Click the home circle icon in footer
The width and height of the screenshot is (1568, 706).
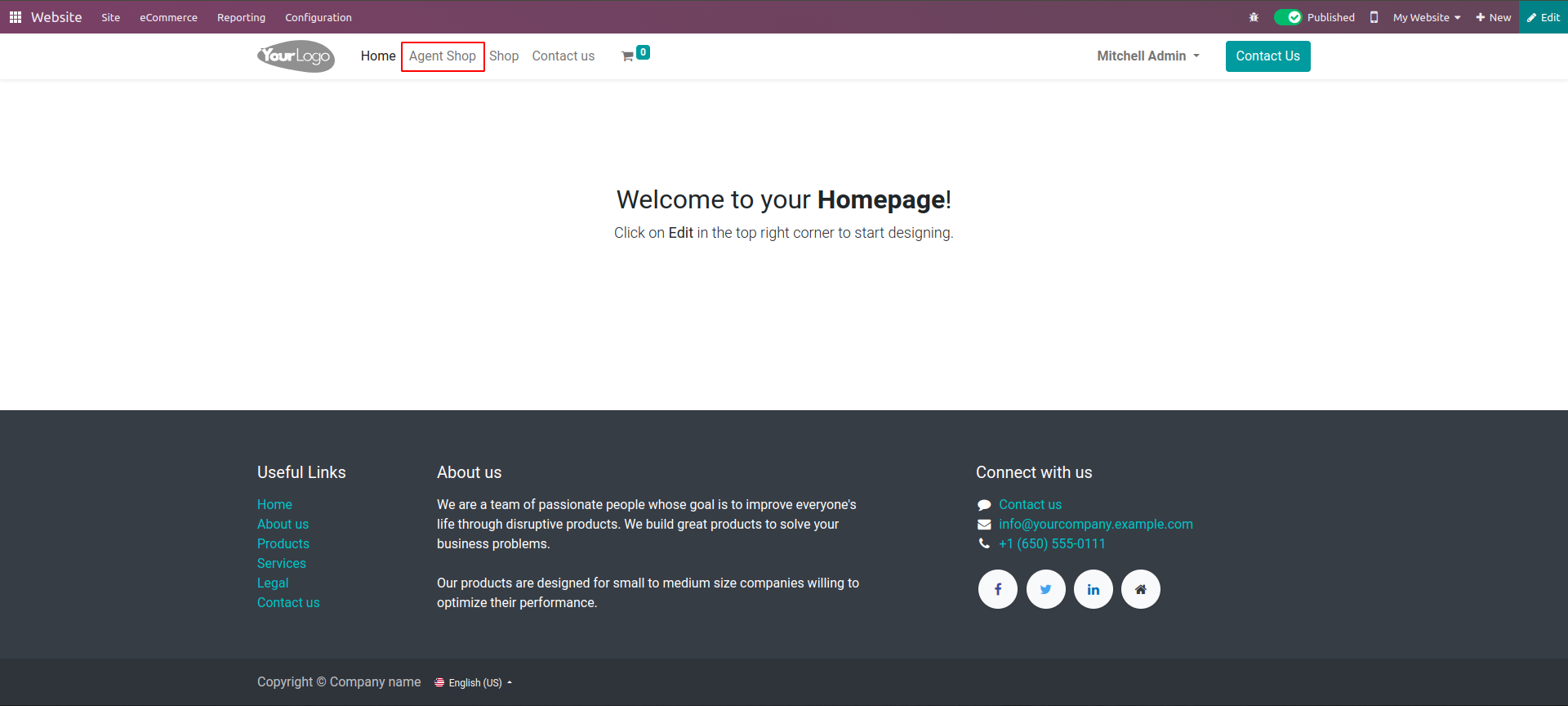click(1141, 589)
